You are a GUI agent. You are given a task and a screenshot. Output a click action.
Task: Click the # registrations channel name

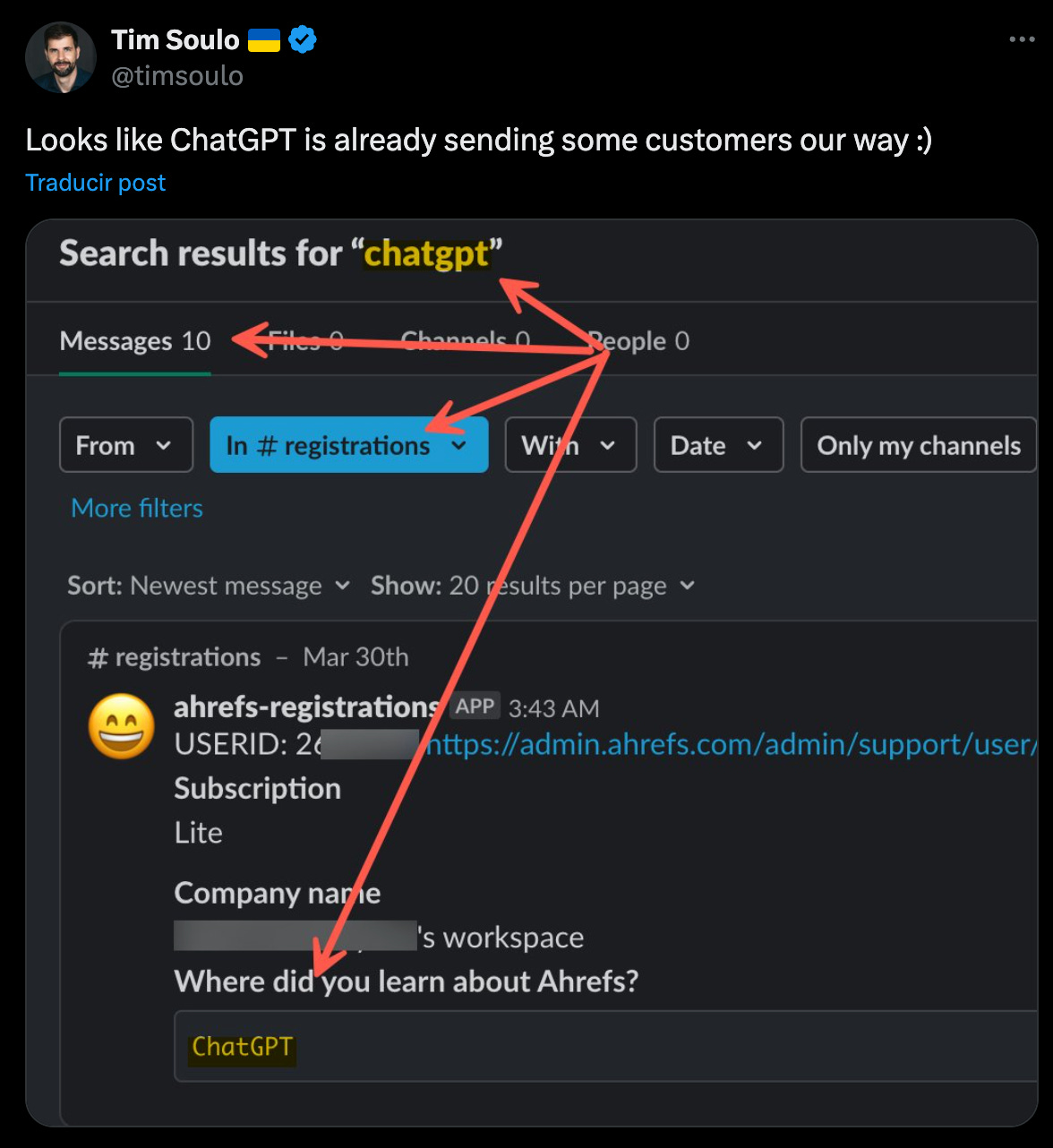pos(175,657)
